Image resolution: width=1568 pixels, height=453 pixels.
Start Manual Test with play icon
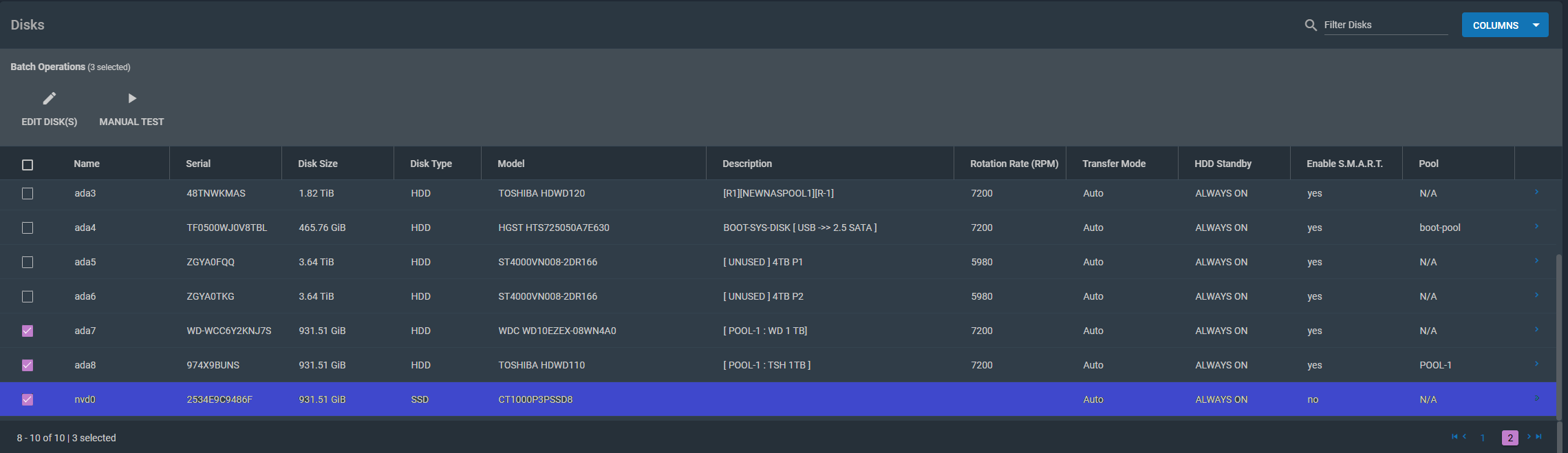click(131, 99)
